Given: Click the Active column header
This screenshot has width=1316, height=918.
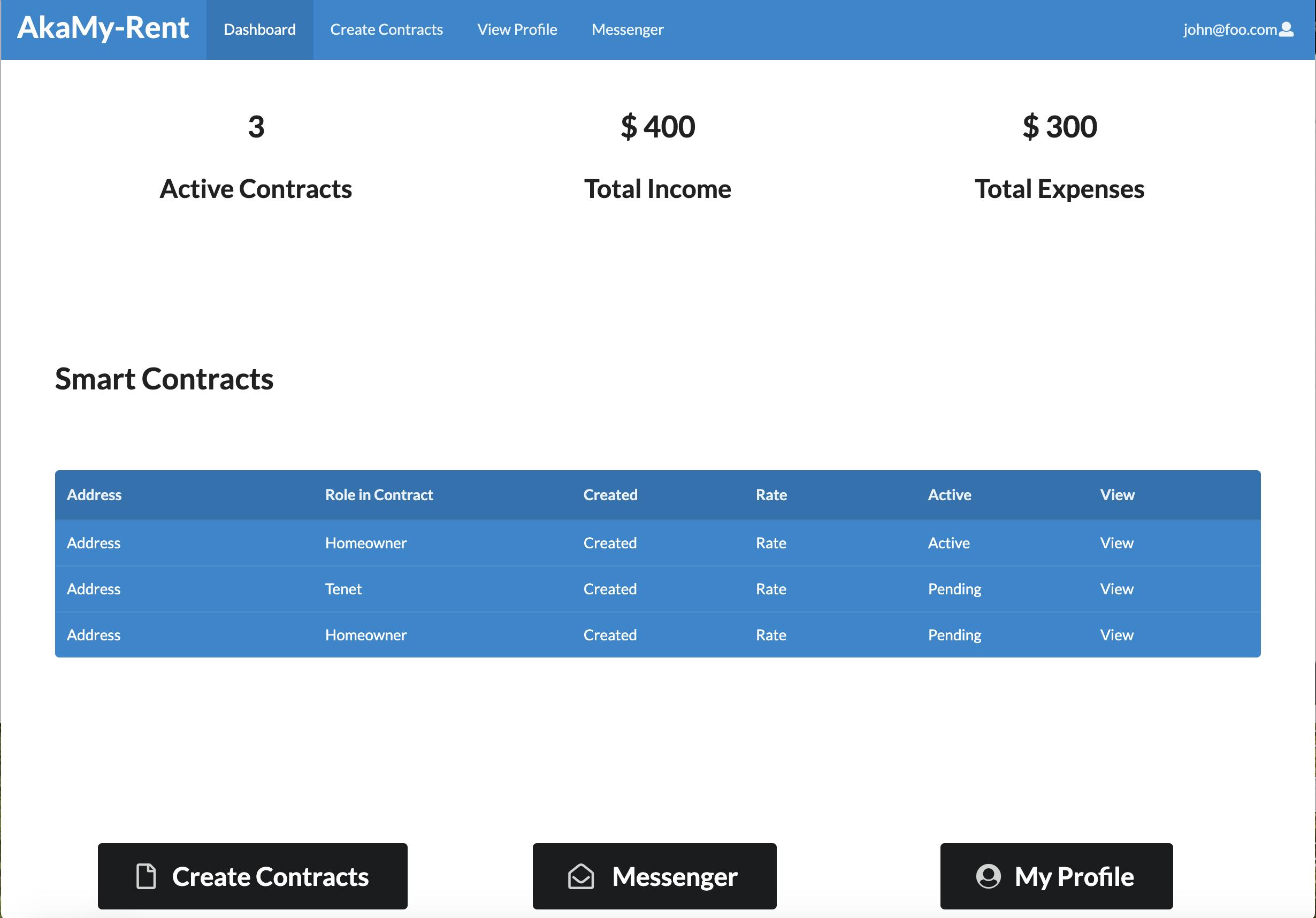Looking at the screenshot, I should click(x=949, y=494).
